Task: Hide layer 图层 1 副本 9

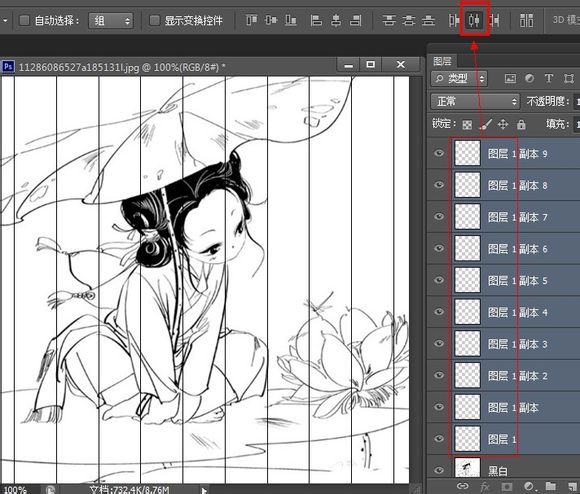Action: (439, 153)
